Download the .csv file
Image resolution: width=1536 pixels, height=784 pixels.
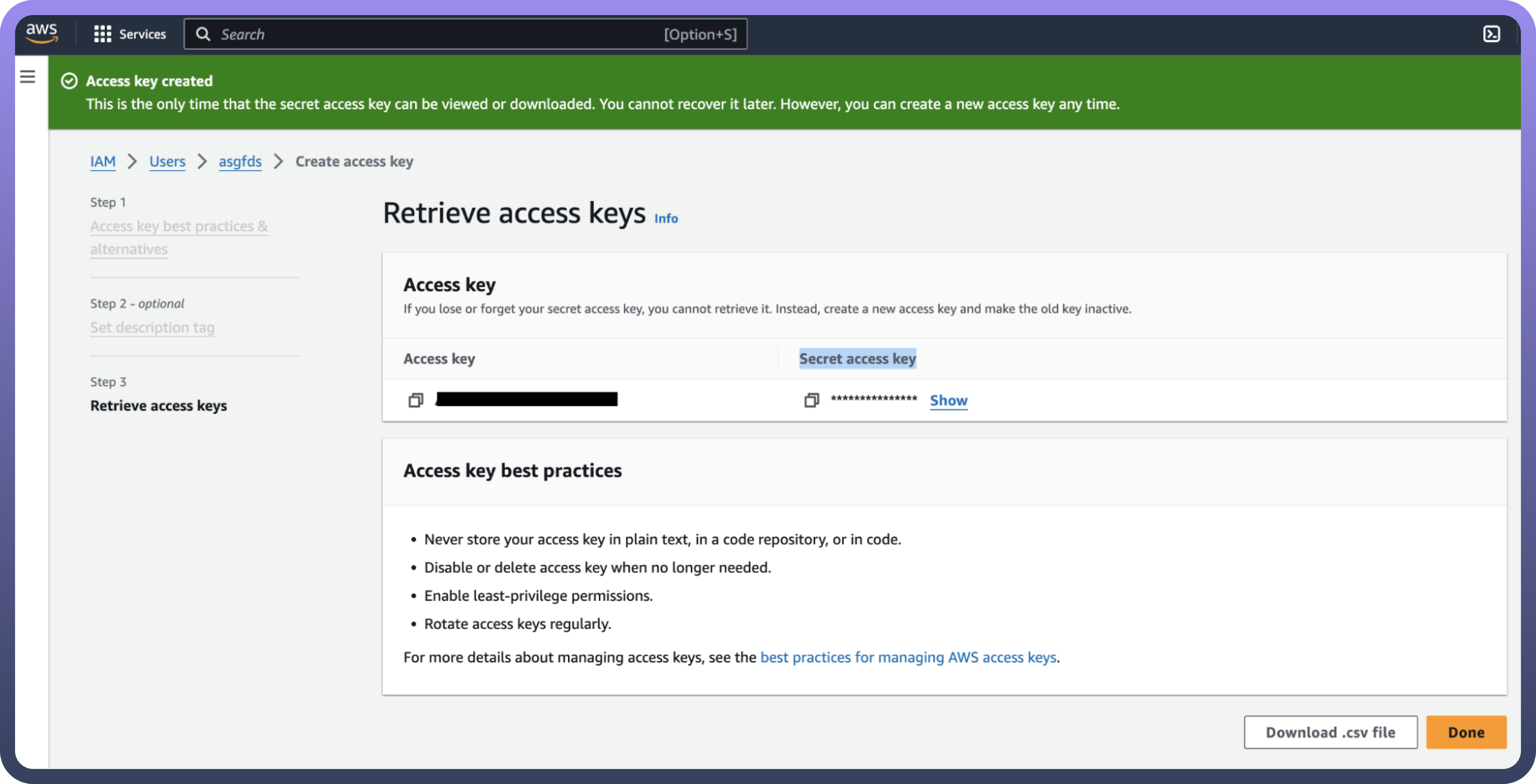coord(1330,732)
